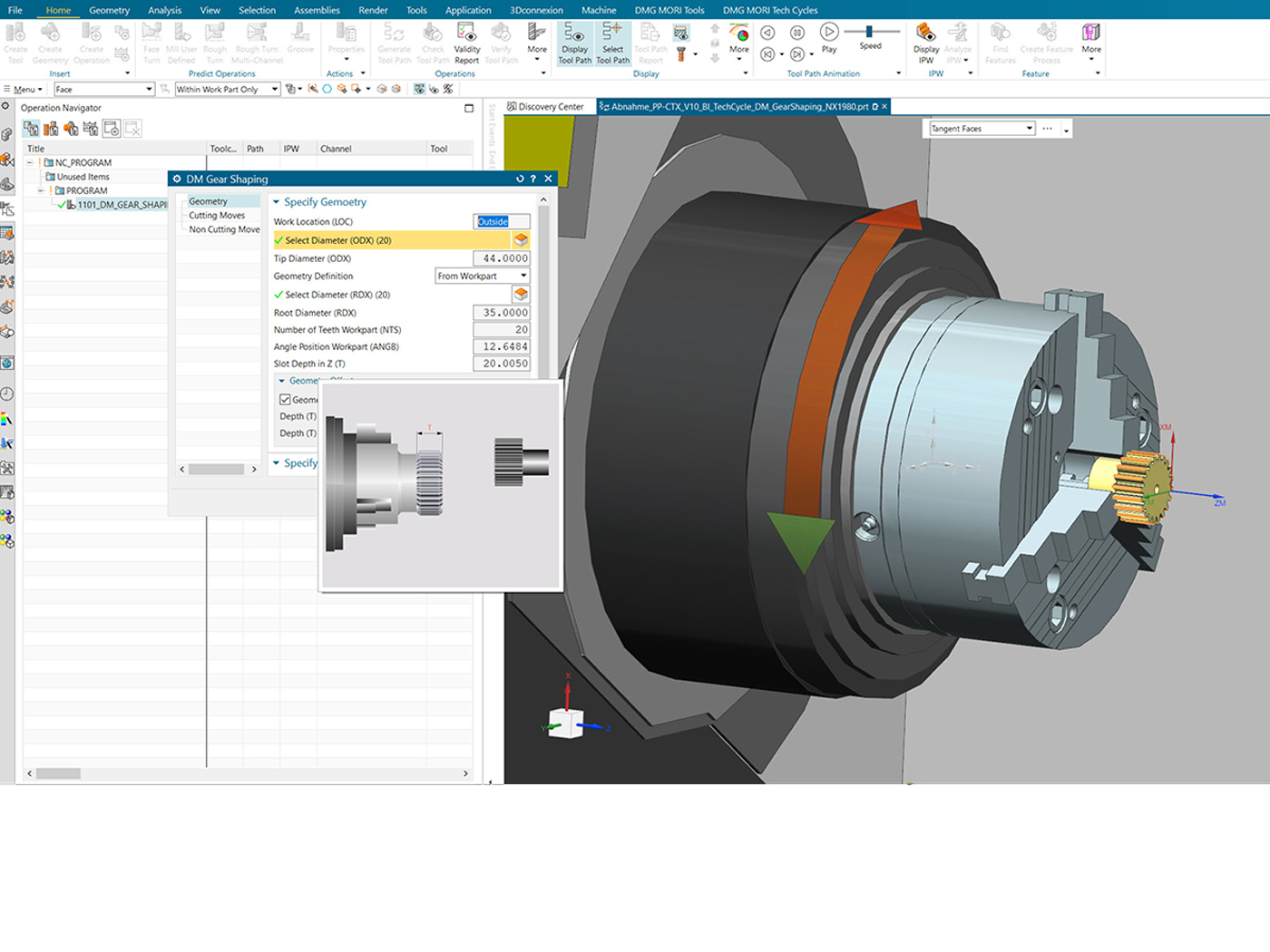The height and width of the screenshot is (952, 1270).
Task: Click the Display IPW icon
Action: [925, 43]
